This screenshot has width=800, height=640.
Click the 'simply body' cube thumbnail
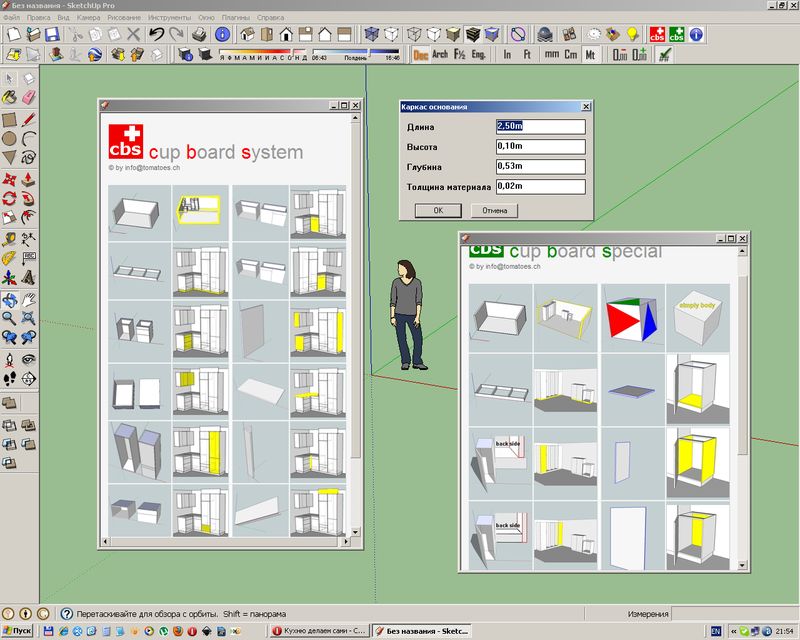point(697,318)
